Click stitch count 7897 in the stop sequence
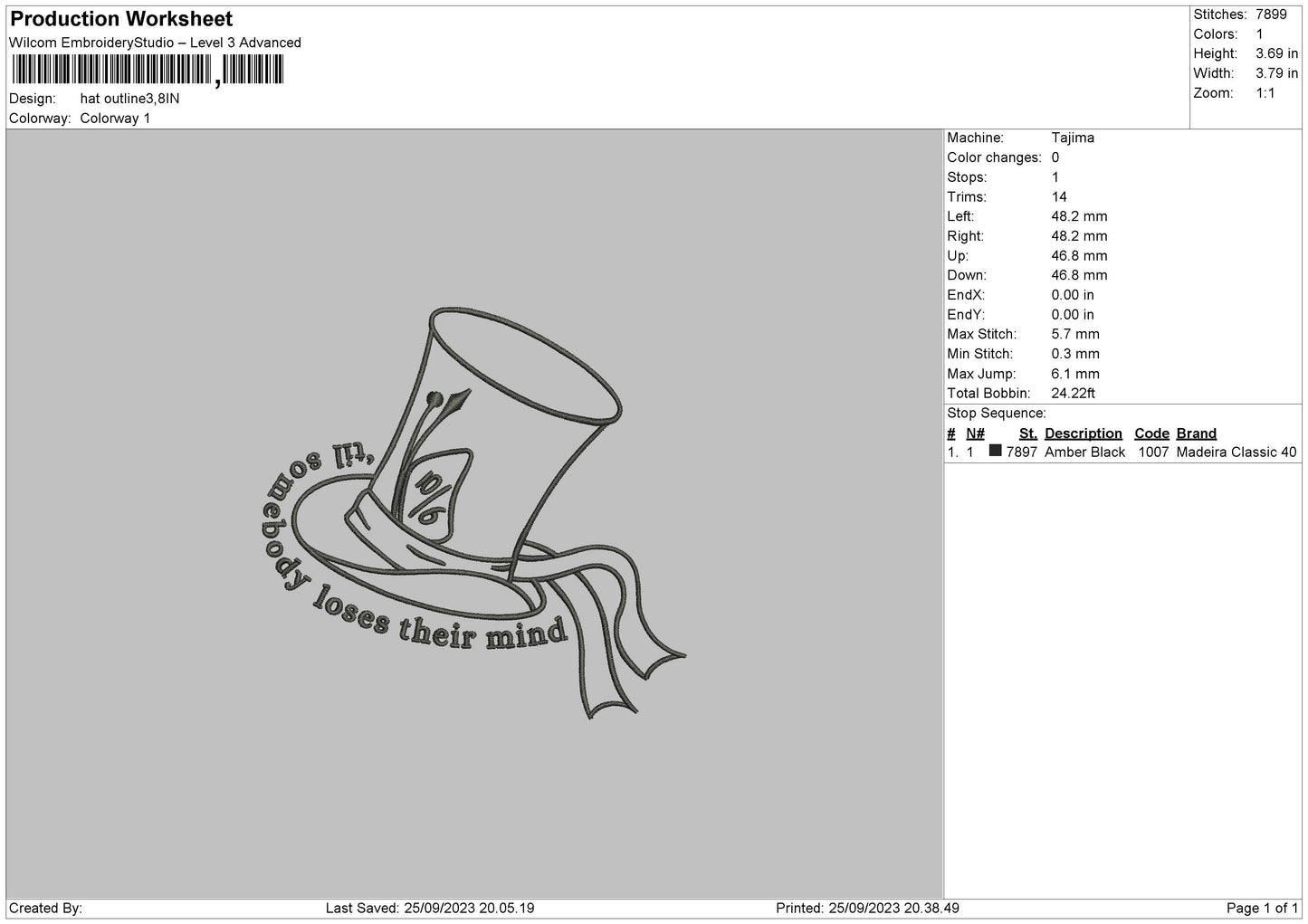The image size is (1308, 924). tap(1022, 452)
